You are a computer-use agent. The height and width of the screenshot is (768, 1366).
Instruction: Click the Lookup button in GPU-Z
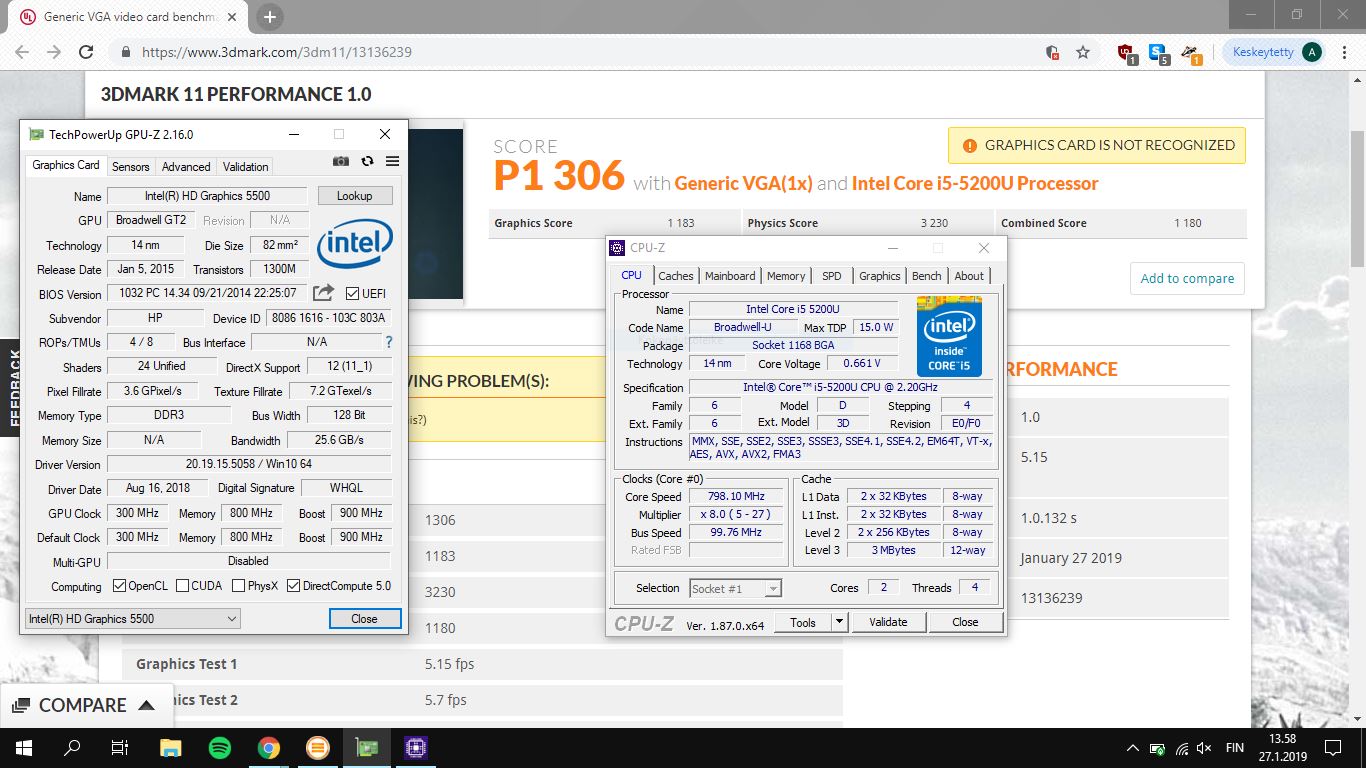[354, 196]
